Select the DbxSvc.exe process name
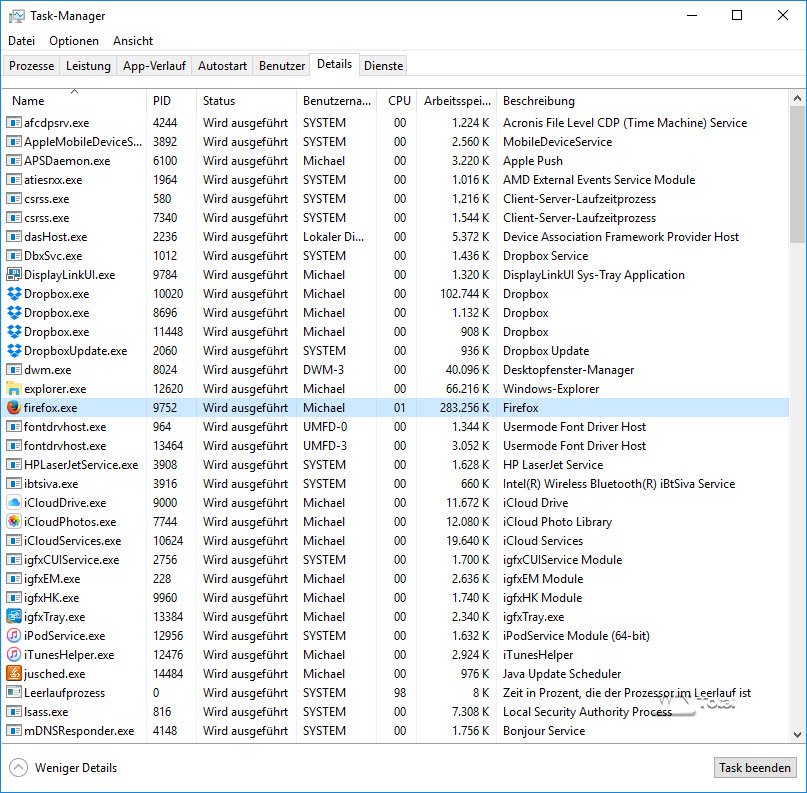Image resolution: width=807 pixels, height=793 pixels. tap(53, 256)
